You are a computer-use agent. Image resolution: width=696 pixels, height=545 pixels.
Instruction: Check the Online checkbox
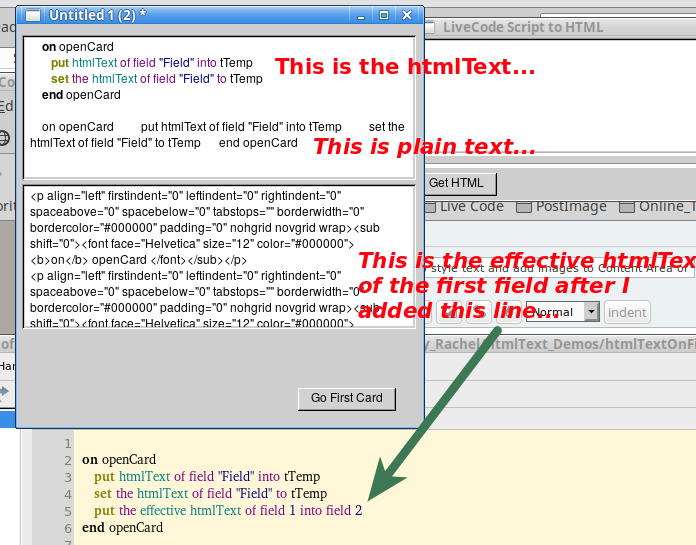point(626,207)
